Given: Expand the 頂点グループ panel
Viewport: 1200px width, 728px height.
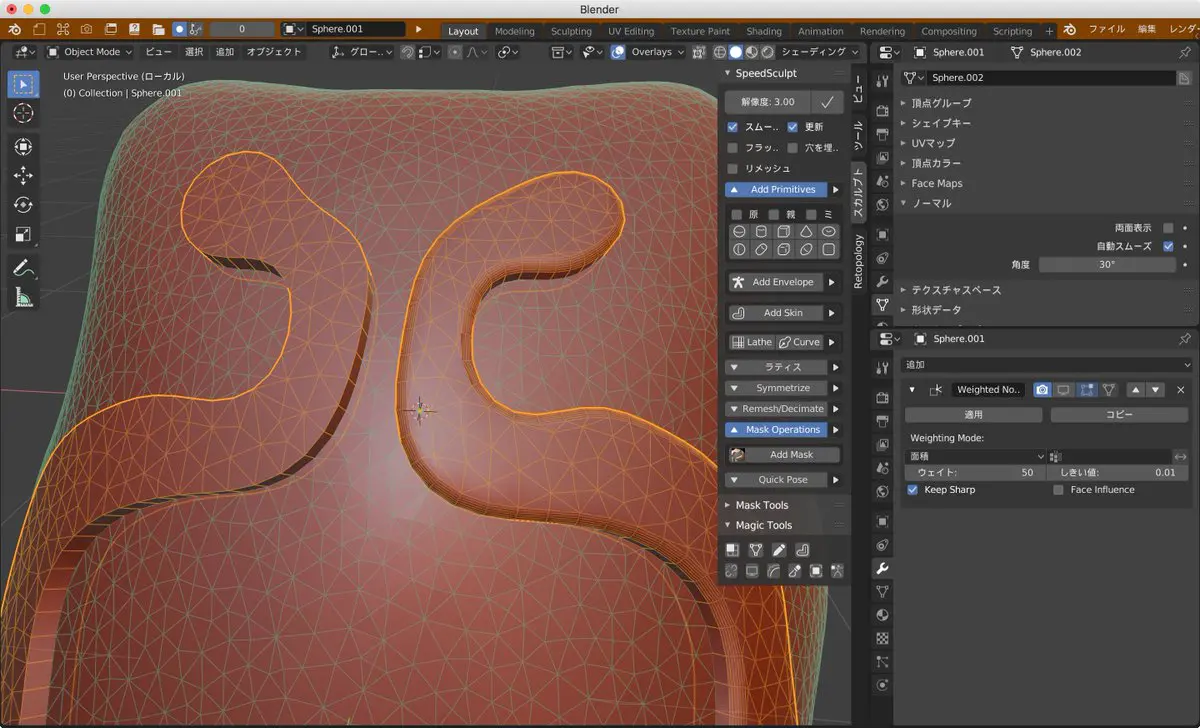Looking at the screenshot, I should [940, 103].
